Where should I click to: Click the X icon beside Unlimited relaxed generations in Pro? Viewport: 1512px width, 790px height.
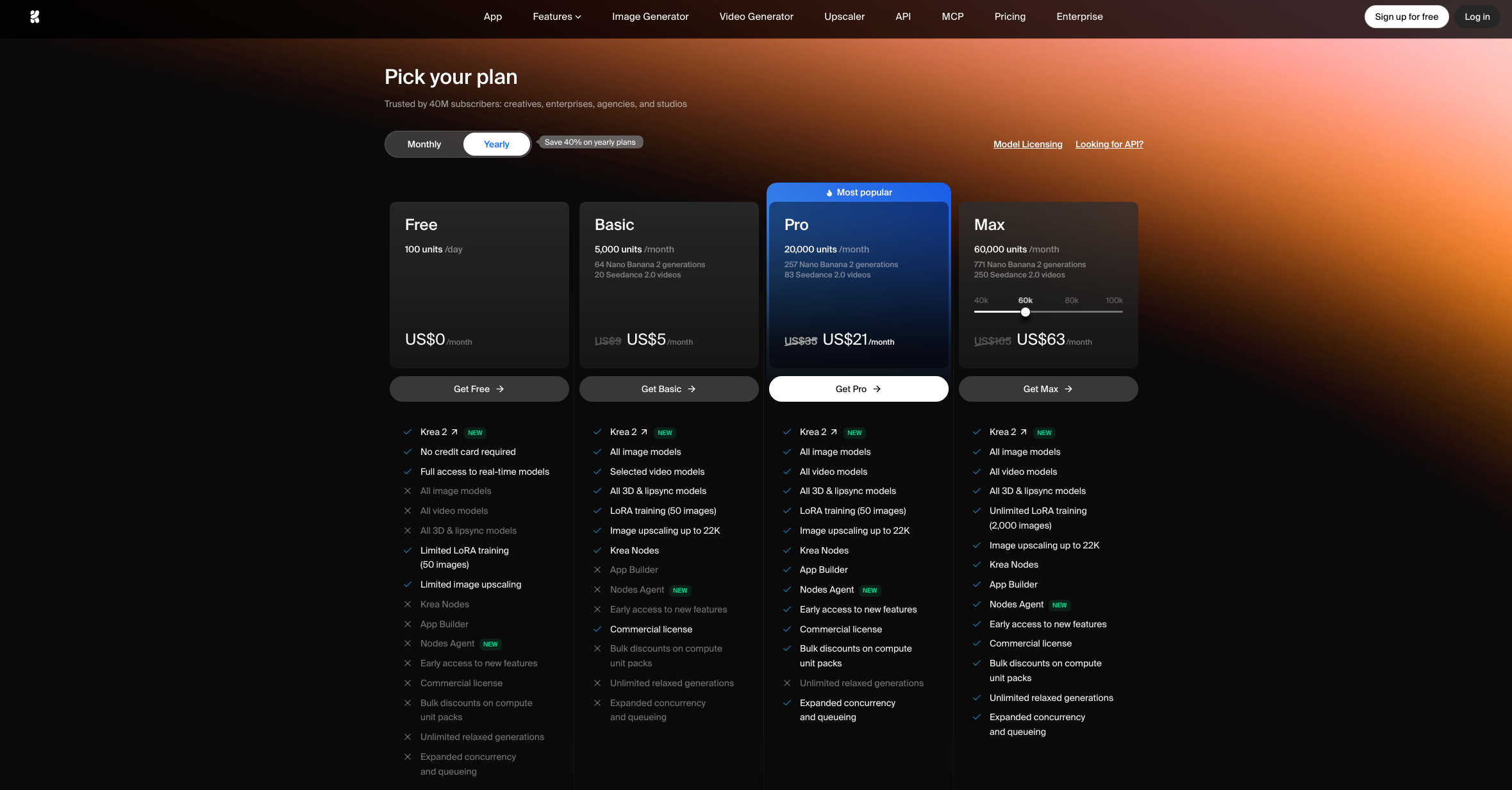point(787,684)
